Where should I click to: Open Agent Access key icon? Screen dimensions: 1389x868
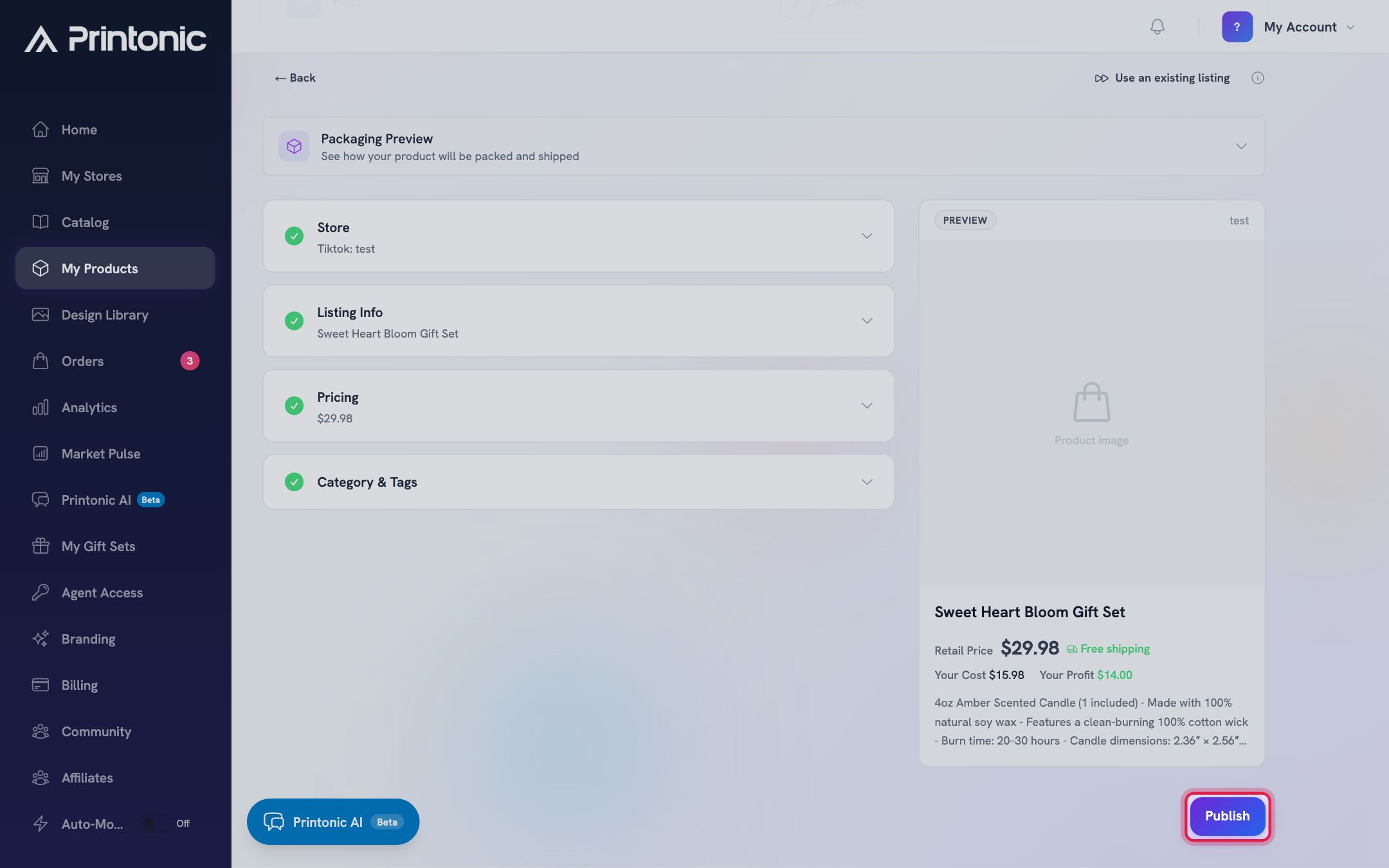point(41,592)
